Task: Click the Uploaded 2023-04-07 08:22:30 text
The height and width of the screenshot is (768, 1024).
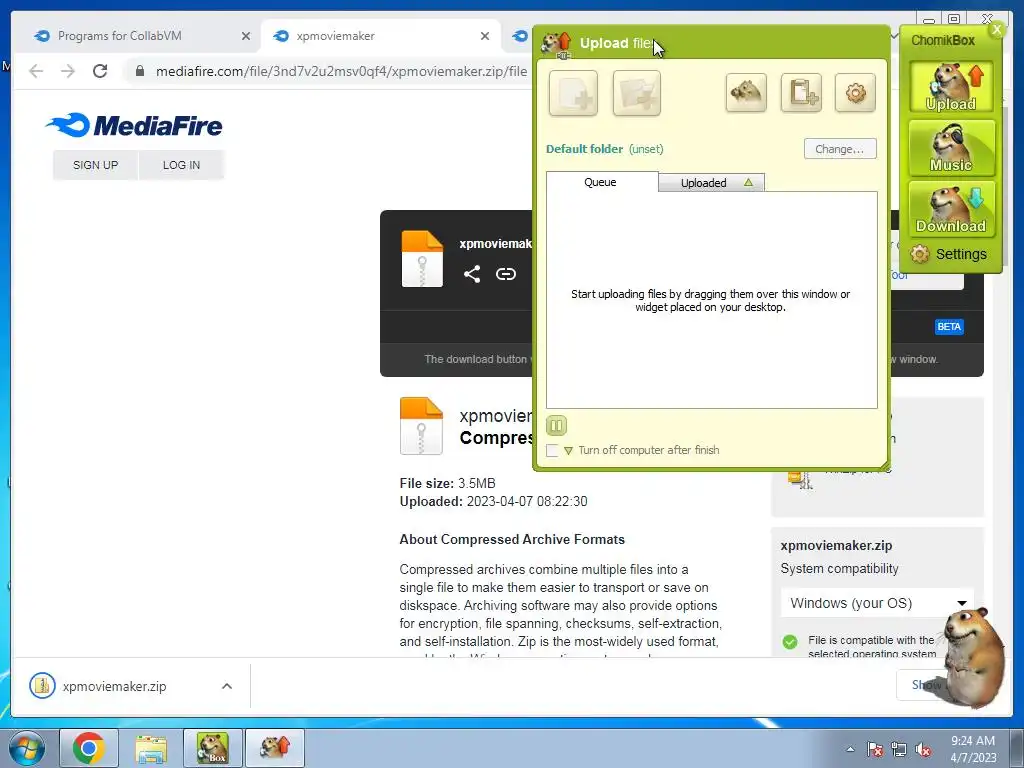Action: (493, 502)
